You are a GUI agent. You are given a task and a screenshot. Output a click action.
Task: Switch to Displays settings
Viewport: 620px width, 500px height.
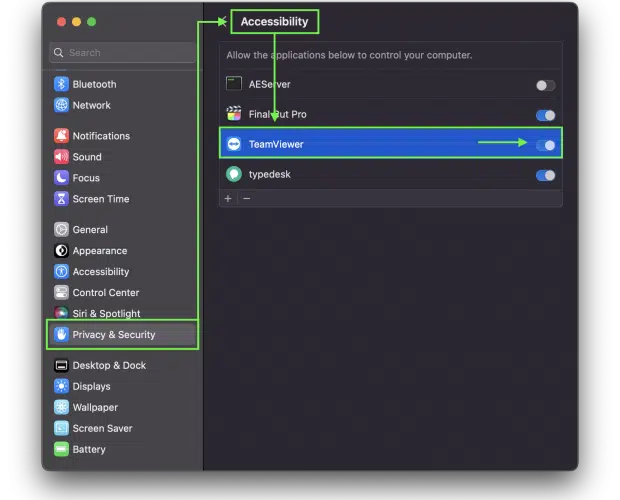pos(123,386)
